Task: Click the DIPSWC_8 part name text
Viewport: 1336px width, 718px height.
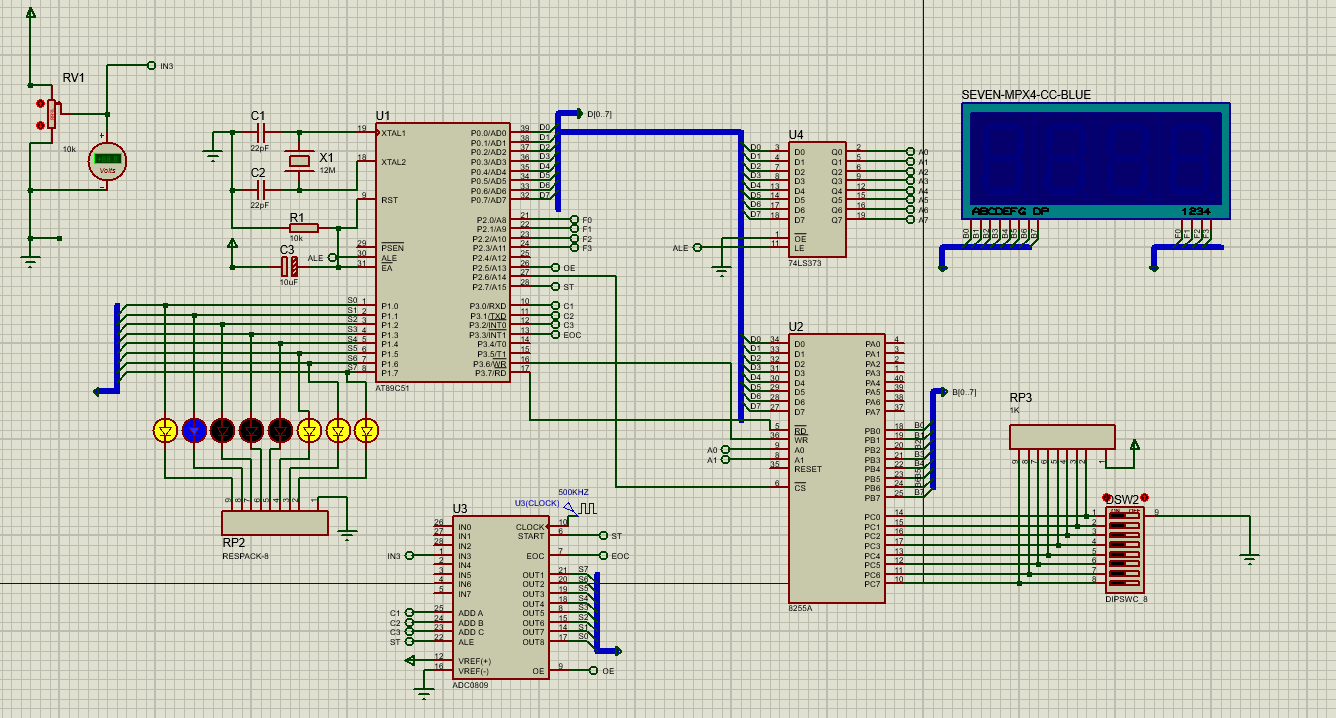Action: pyautogui.click(x=1126, y=599)
